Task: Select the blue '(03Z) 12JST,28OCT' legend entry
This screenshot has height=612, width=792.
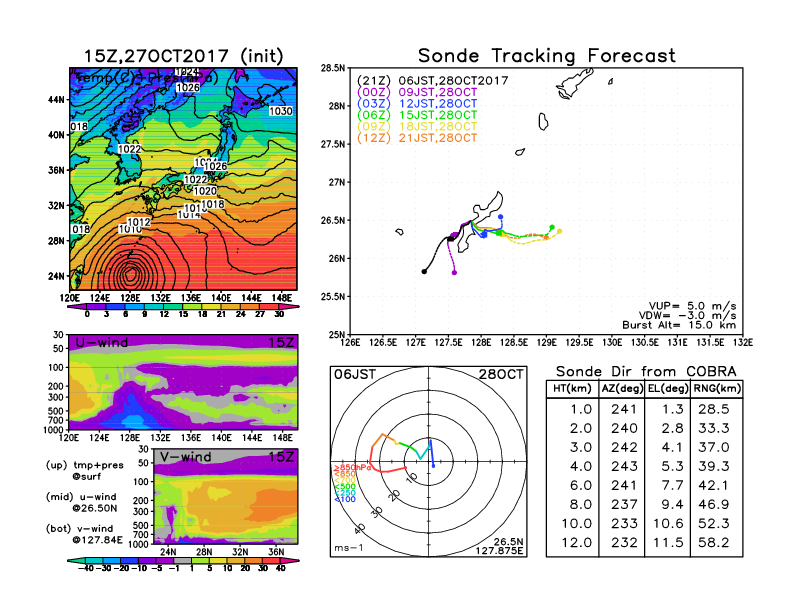Action: 417,104
